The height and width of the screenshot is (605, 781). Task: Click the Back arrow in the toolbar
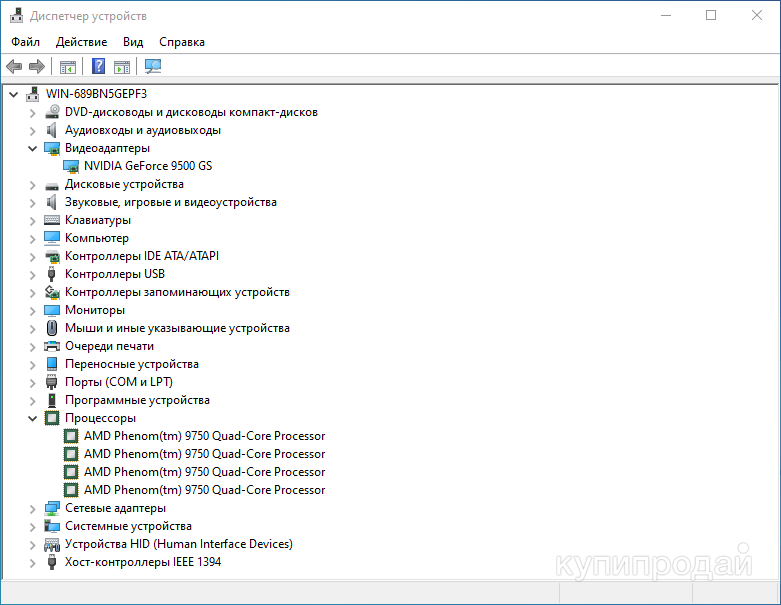14,67
